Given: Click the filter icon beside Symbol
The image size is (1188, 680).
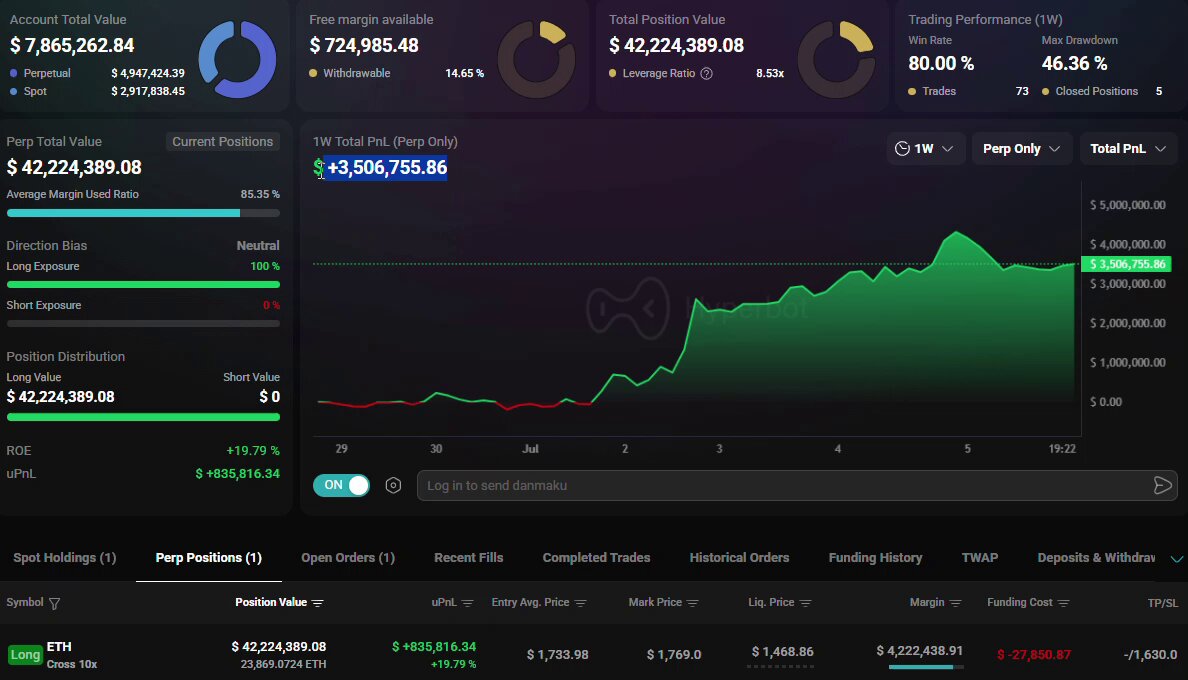Looking at the screenshot, I should click(55, 603).
